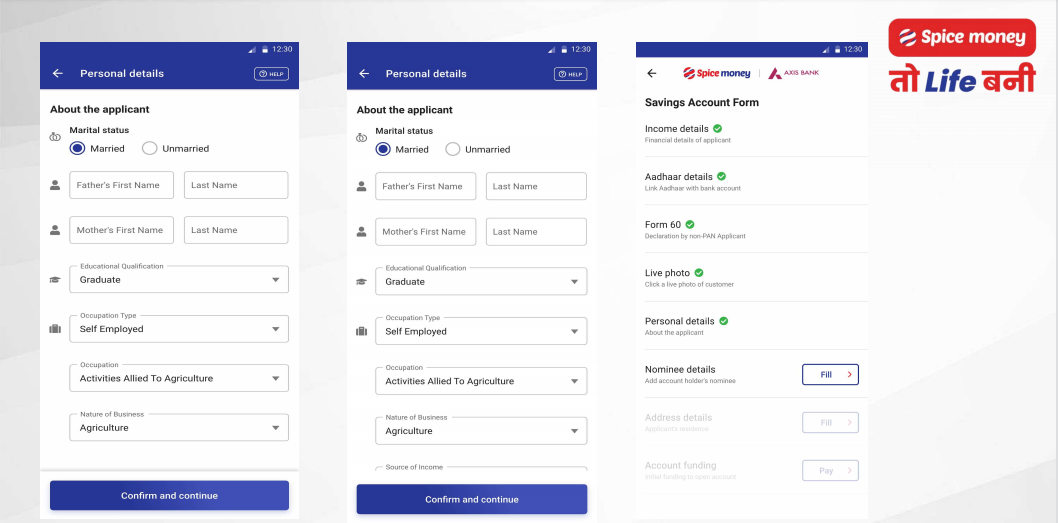Click father person icon on second screen
Image resolution: width=1058 pixels, height=523 pixels.
click(x=362, y=186)
